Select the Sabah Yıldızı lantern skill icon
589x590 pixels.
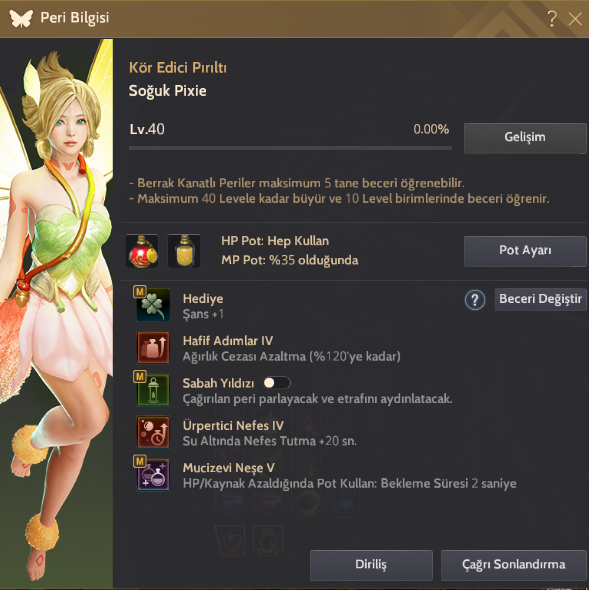[153, 390]
